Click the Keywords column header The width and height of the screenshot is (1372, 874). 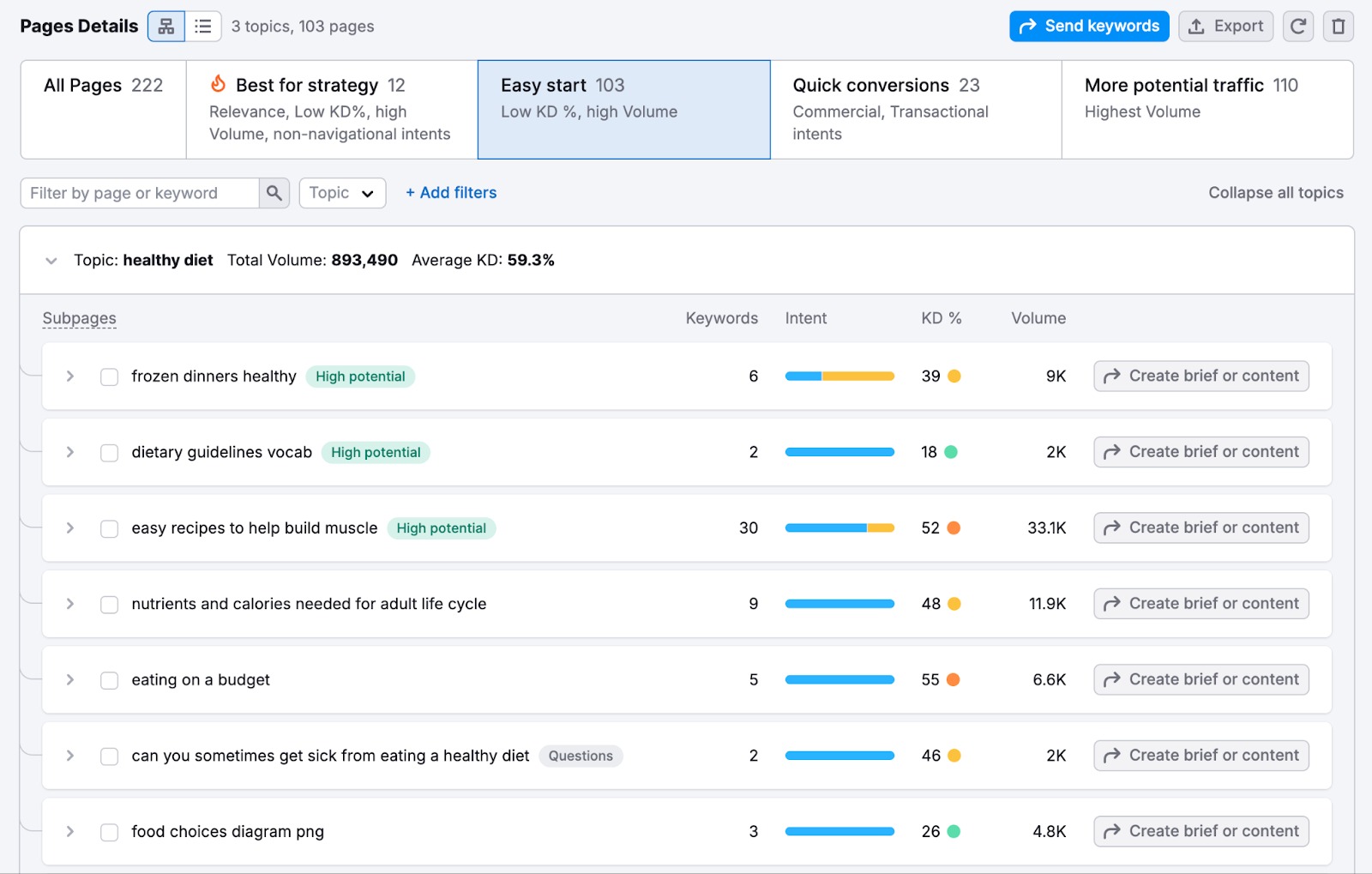pyautogui.click(x=721, y=318)
